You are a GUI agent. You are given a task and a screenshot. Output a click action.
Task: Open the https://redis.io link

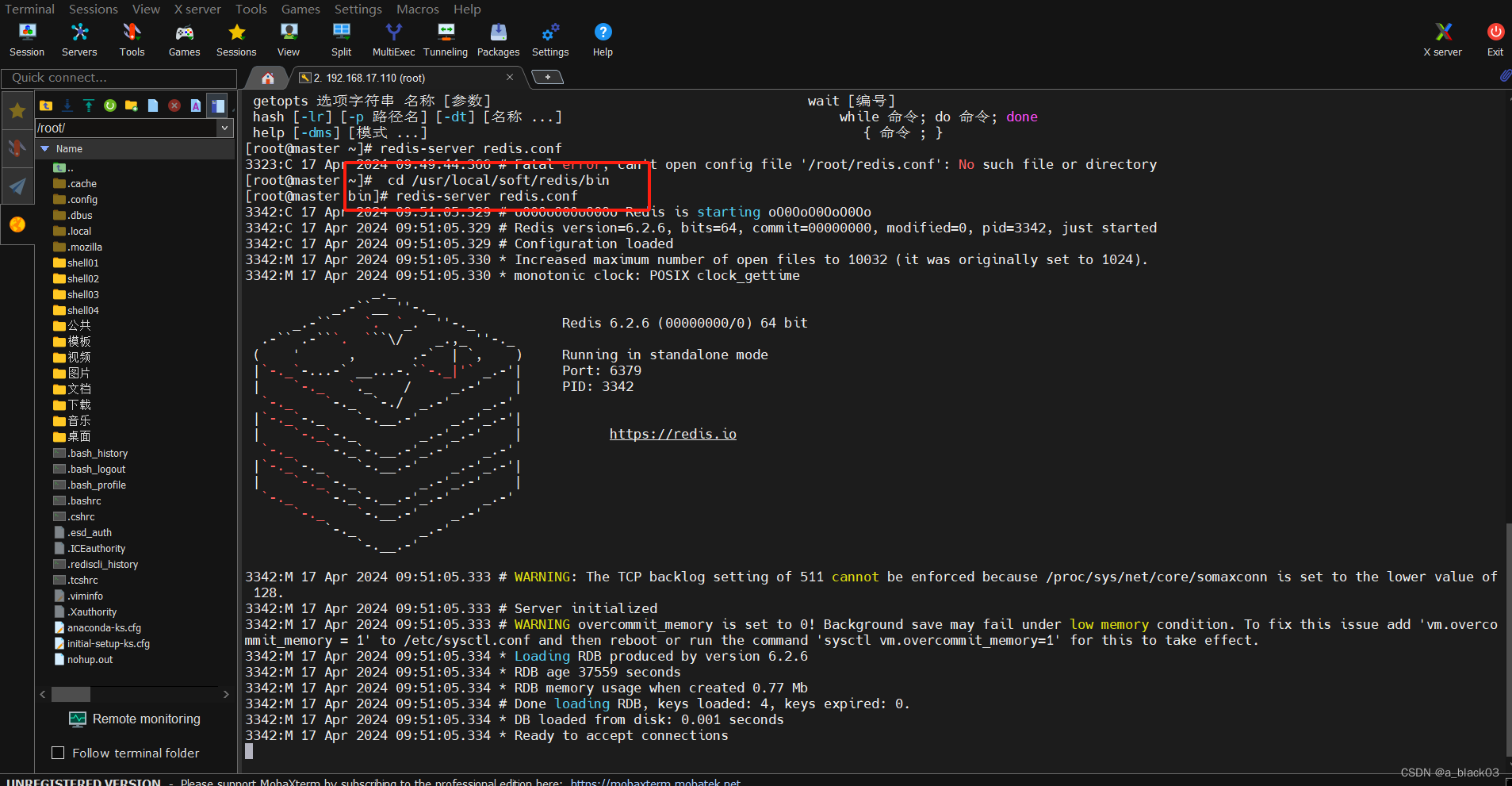(x=672, y=434)
